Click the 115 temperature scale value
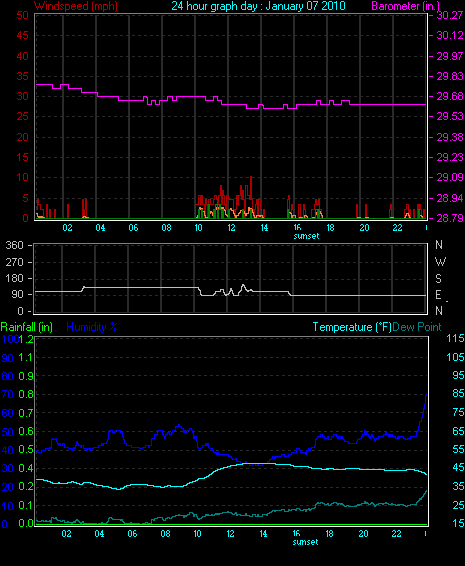Viewport: 465px width, 566px height. click(455, 338)
